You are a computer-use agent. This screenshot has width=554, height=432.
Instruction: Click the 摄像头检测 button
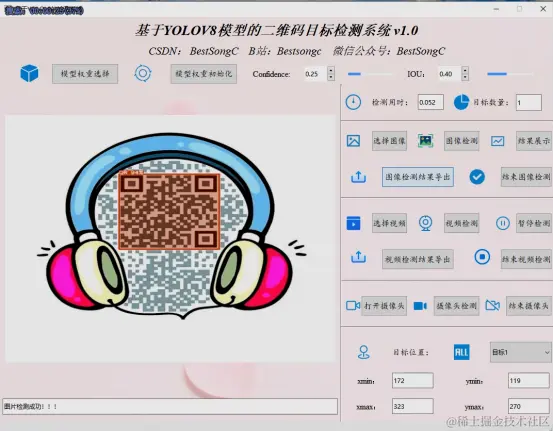tap(456, 306)
